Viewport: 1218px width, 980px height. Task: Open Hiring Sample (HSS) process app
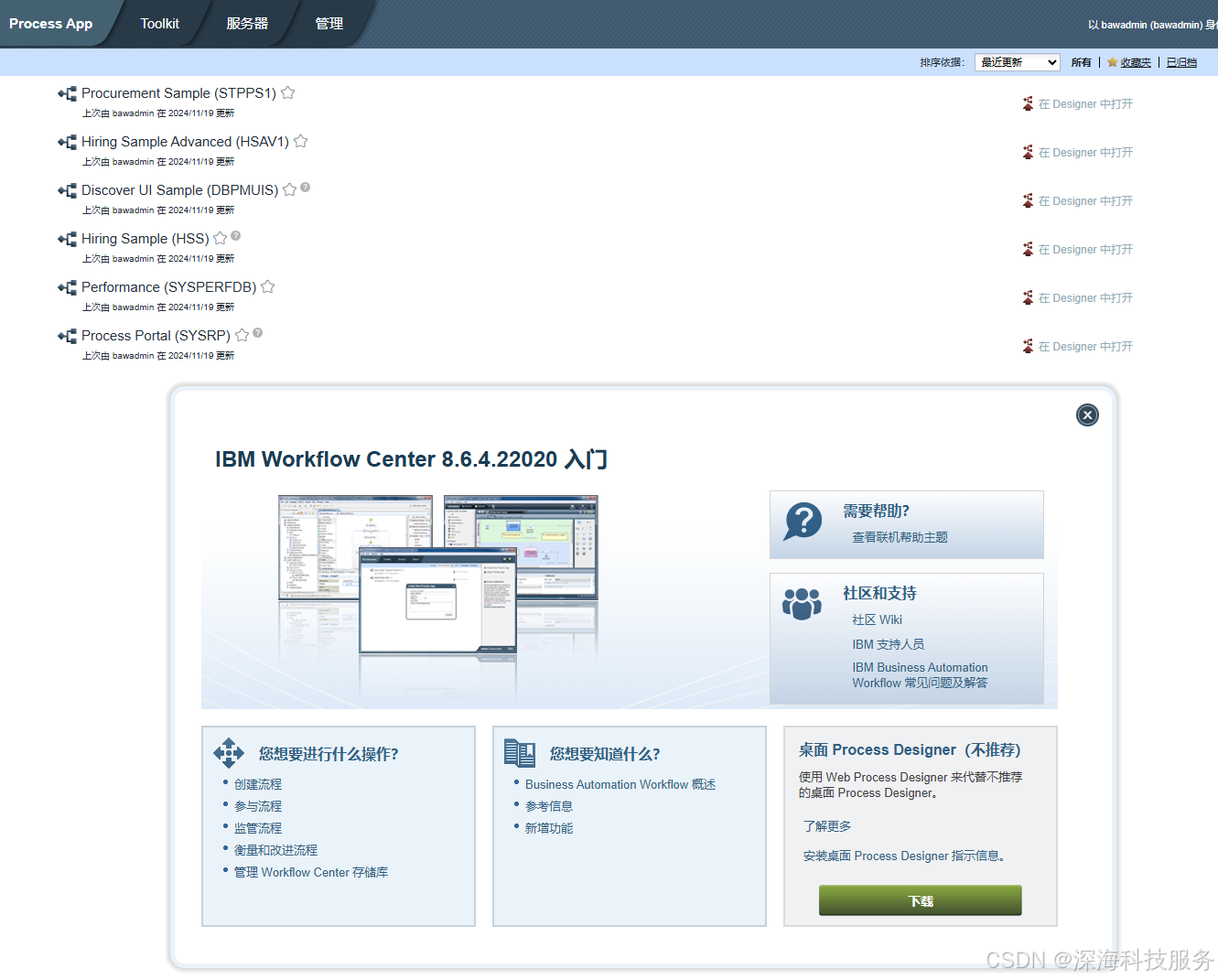(145, 239)
